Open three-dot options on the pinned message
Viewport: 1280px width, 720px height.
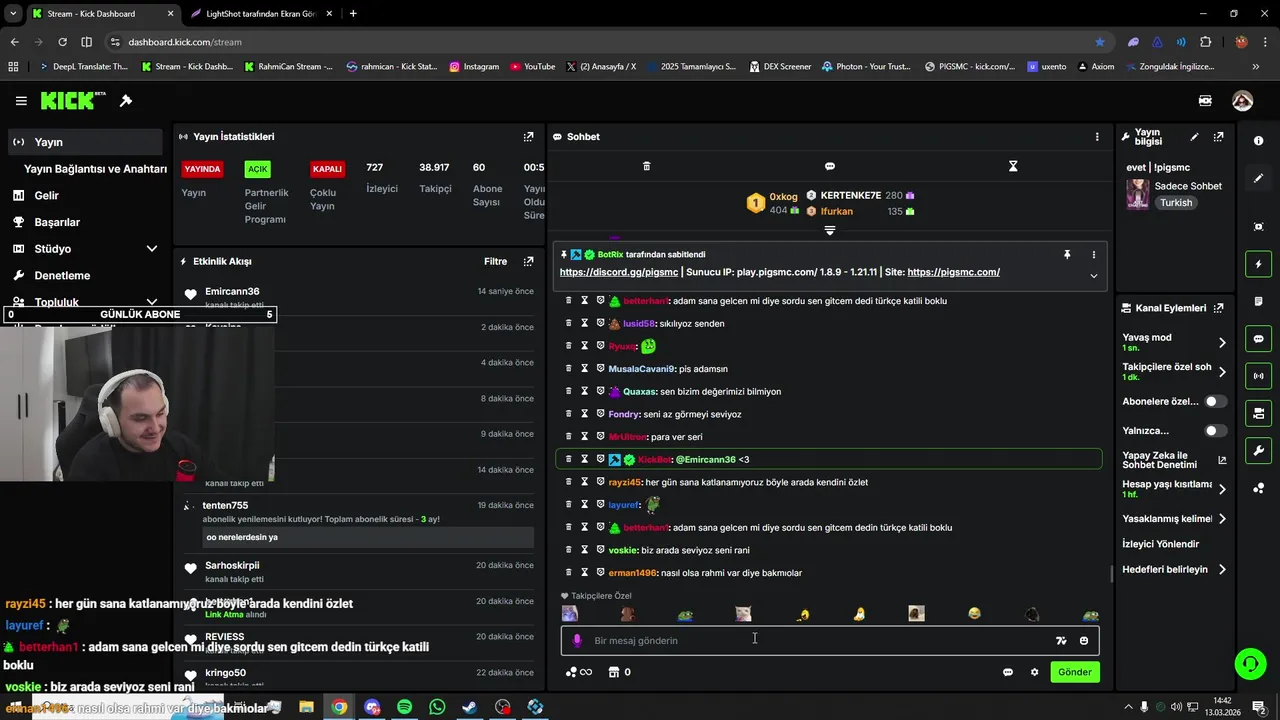coord(1093,255)
